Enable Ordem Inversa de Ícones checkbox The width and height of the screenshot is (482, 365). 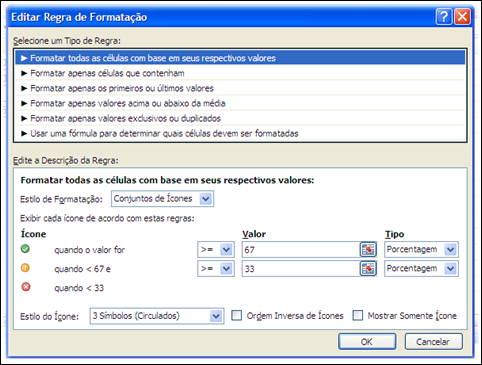point(237,315)
